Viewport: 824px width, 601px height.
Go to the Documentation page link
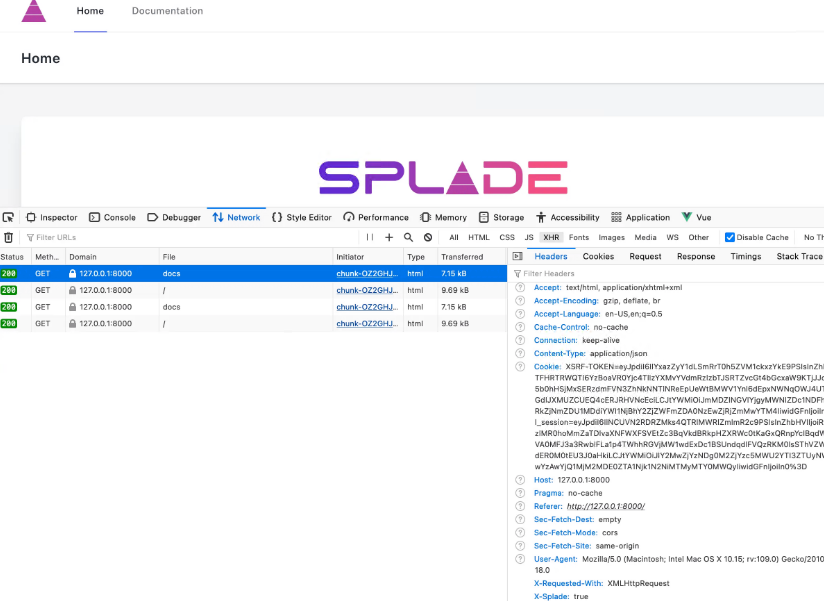(x=167, y=11)
